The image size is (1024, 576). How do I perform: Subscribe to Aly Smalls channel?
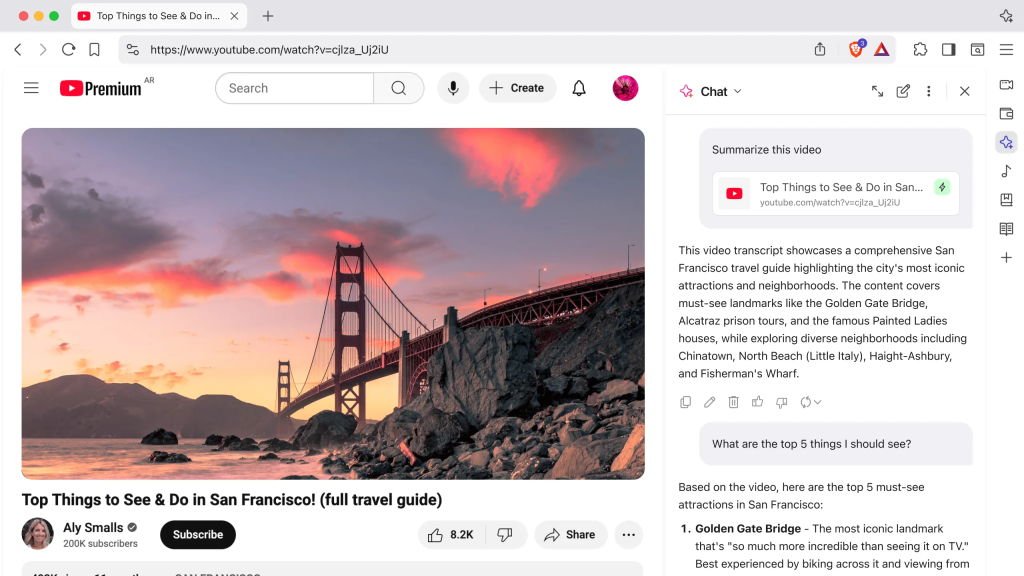pos(198,535)
